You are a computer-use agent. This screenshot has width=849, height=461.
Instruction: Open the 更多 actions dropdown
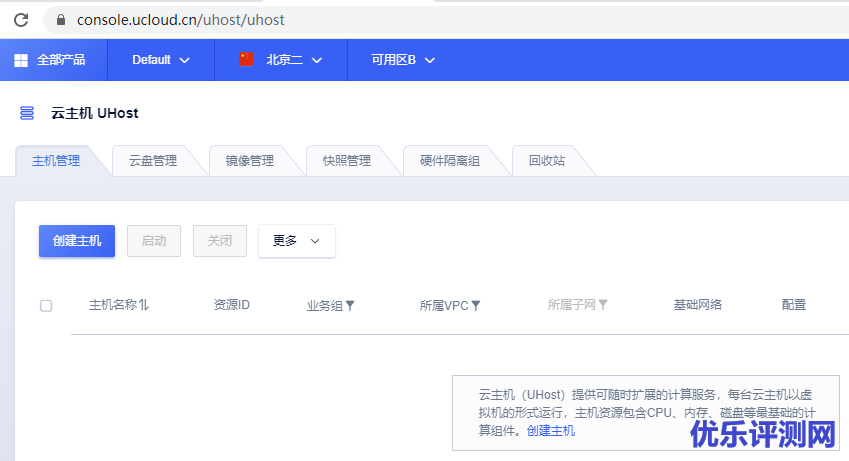tap(296, 241)
